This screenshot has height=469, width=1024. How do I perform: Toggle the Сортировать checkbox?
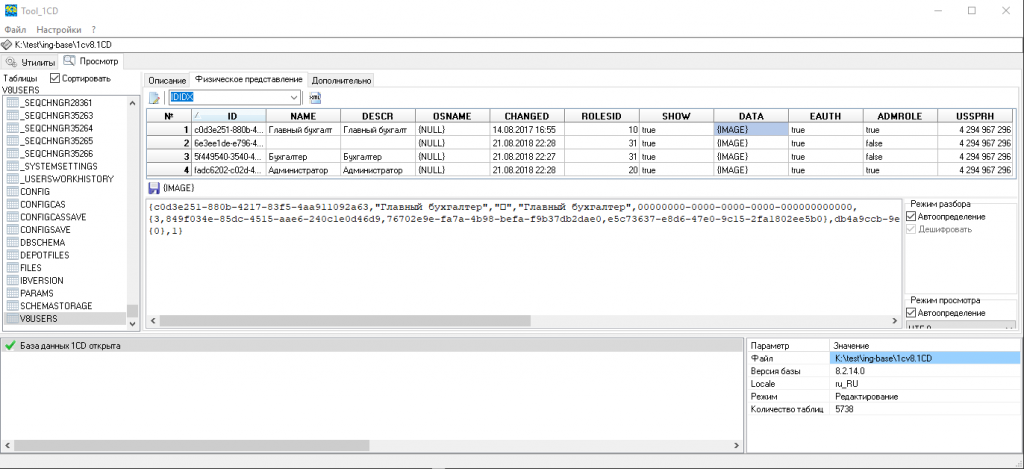(55, 78)
